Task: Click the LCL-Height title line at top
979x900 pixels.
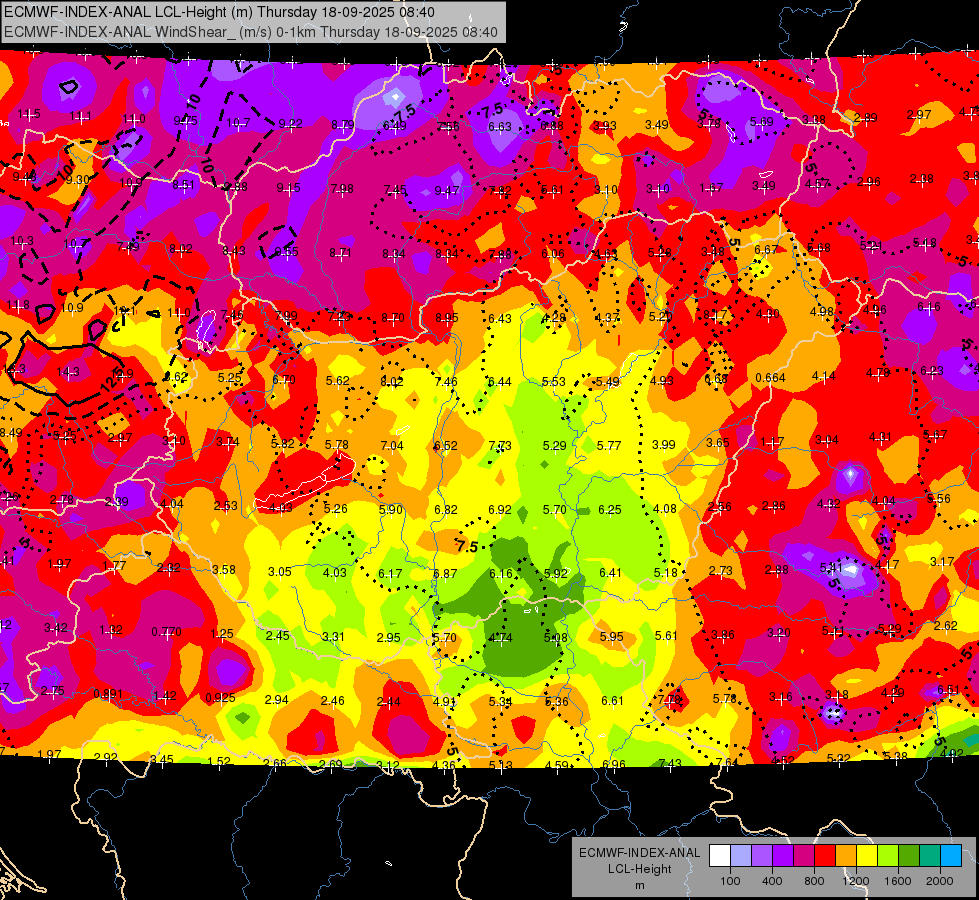Action: (219, 12)
